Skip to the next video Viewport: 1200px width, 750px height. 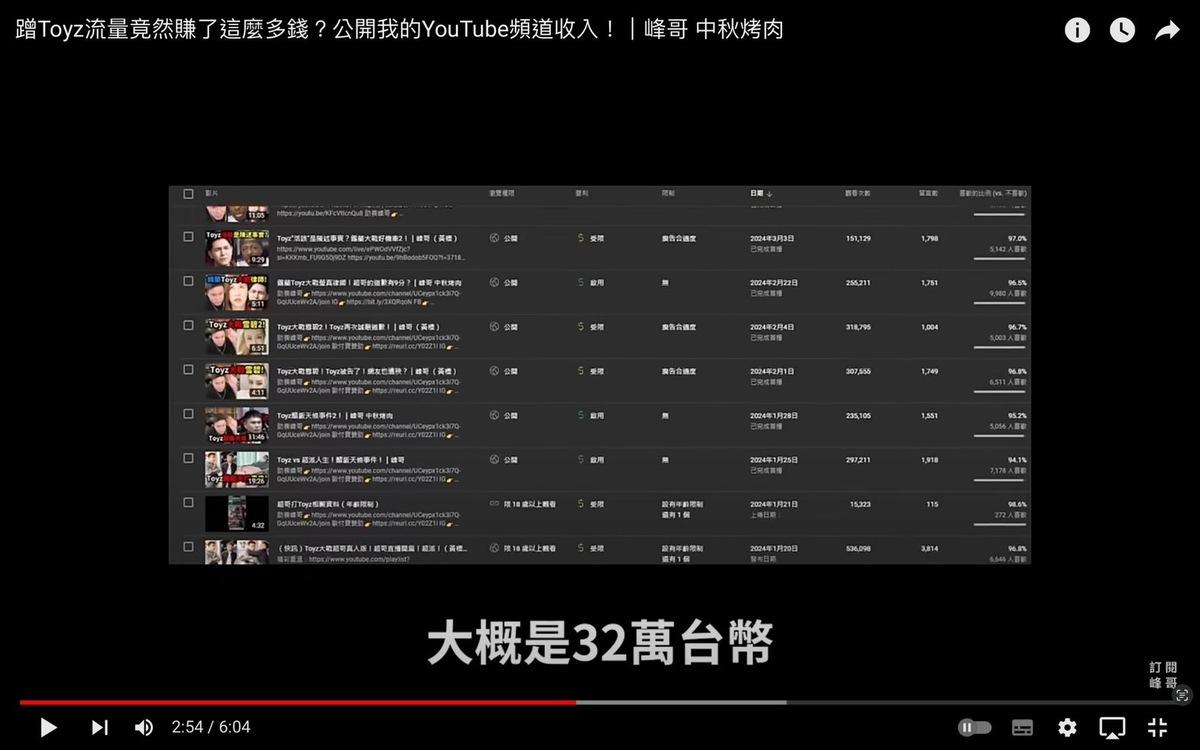coord(99,727)
